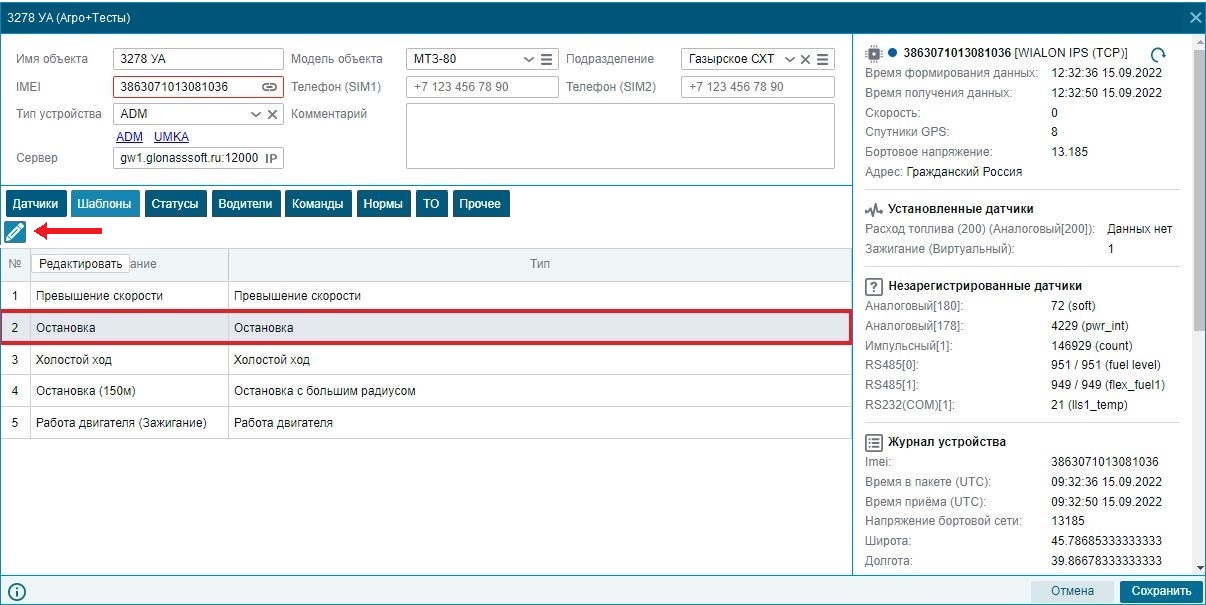The image size is (1206, 605).
Task: Select the Остановка template row
Action: 426,327
